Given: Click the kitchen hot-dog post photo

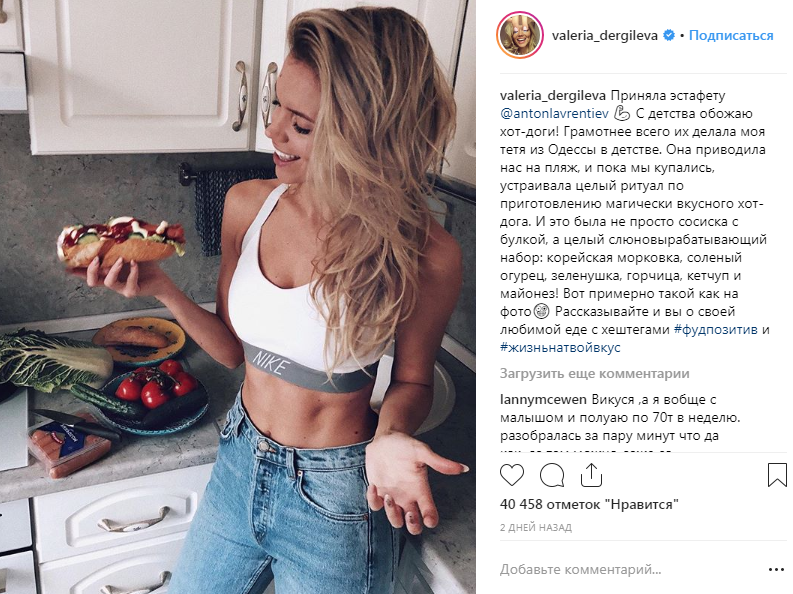Looking at the screenshot, I should pos(238,297).
